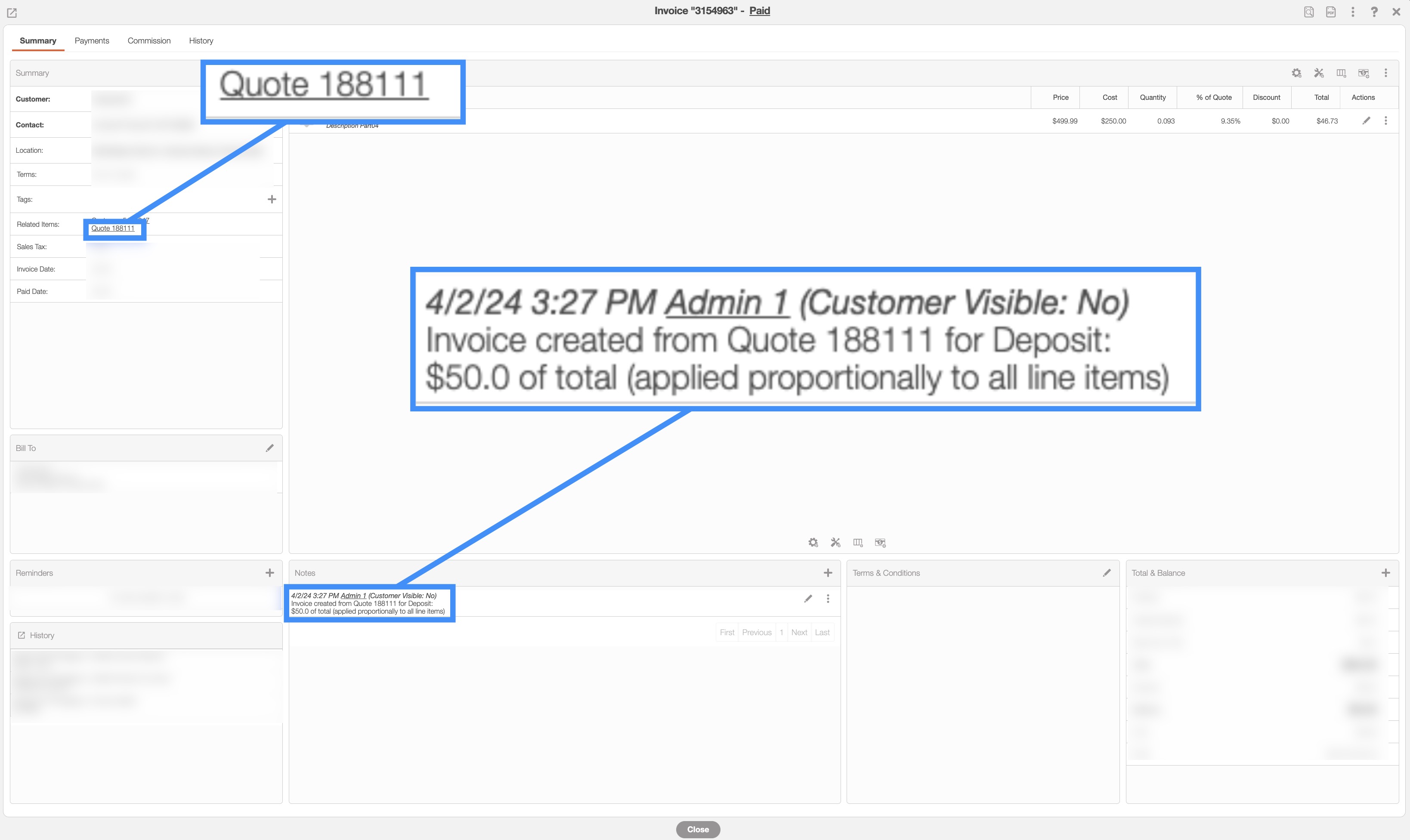Viewport: 1410px width, 840px height.
Task: Click add-part gear icon in line items header
Action: (x=1296, y=73)
